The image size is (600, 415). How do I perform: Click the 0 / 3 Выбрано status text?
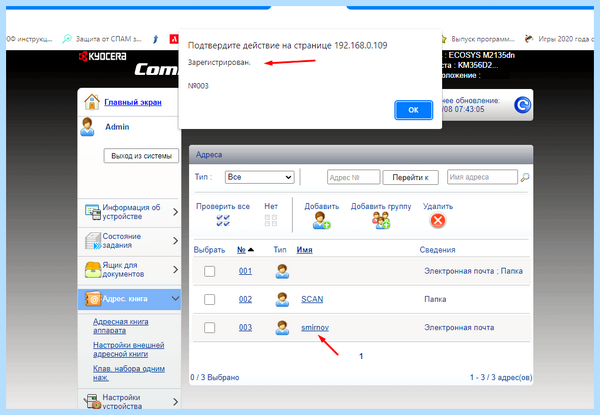[x=215, y=378]
